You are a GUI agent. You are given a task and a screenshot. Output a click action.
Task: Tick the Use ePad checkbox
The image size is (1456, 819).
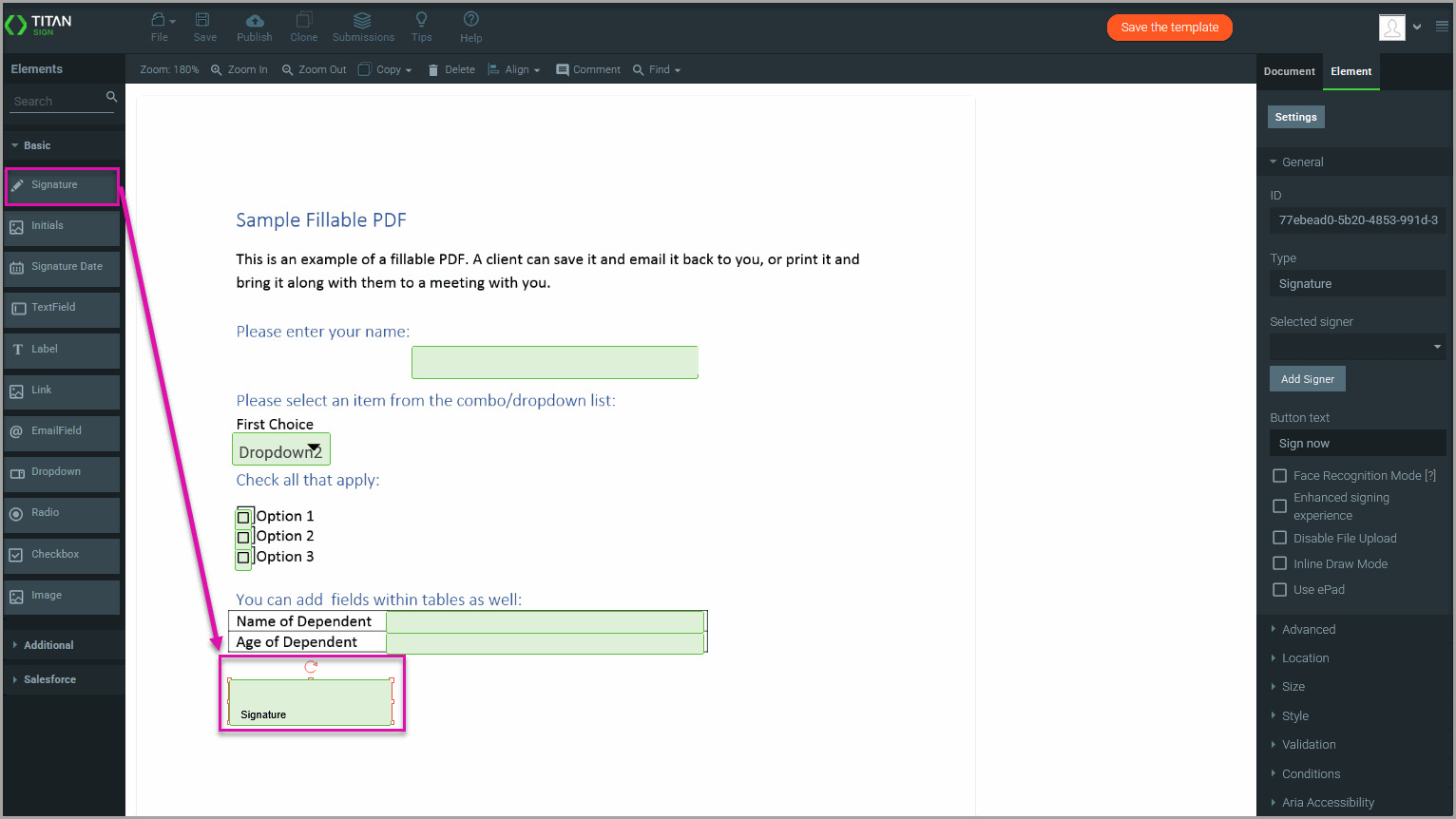click(x=1280, y=590)
